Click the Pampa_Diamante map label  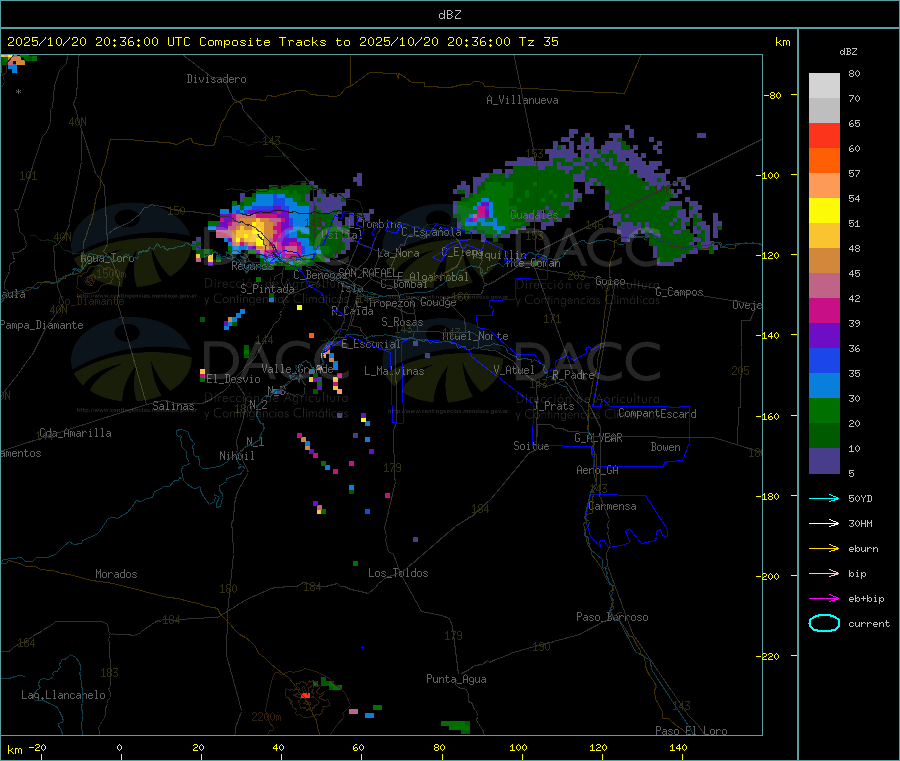(42, 325)
